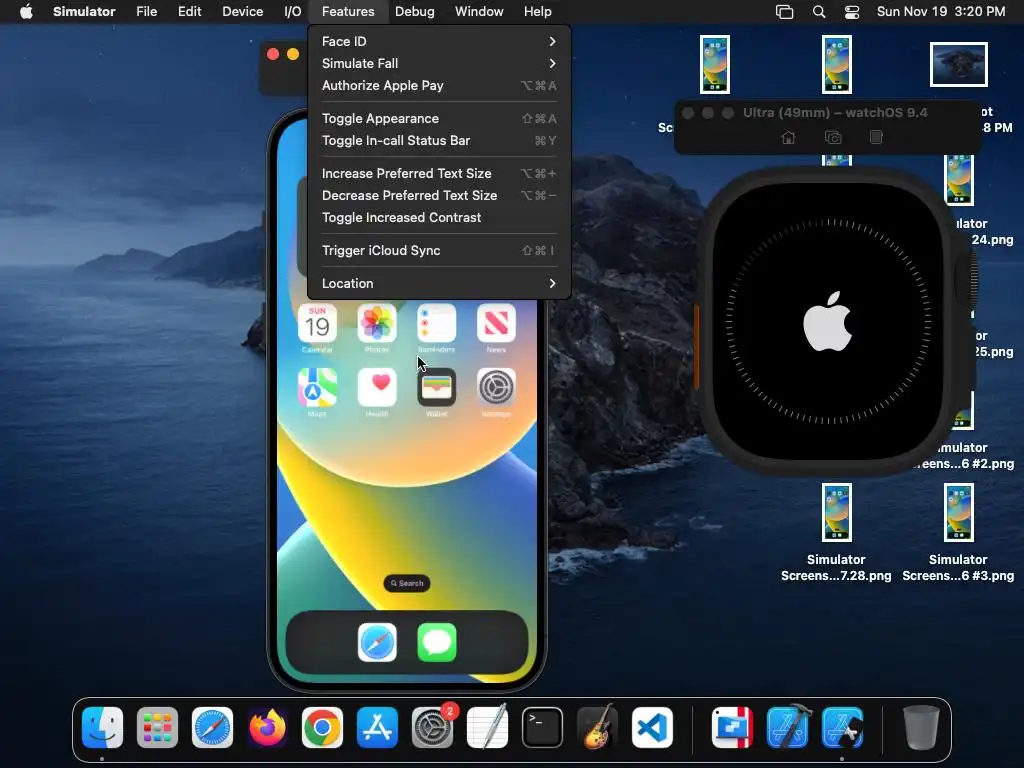Viewport: 1024px width, 768px height.
Task: Launch Safari from the iPhone dock
Action: pos(377,642)
